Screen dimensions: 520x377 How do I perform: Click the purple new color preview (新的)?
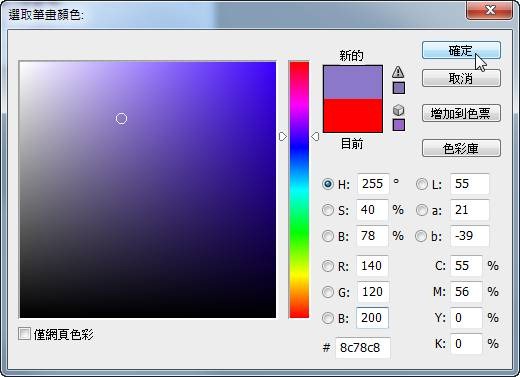coord(353,82)
